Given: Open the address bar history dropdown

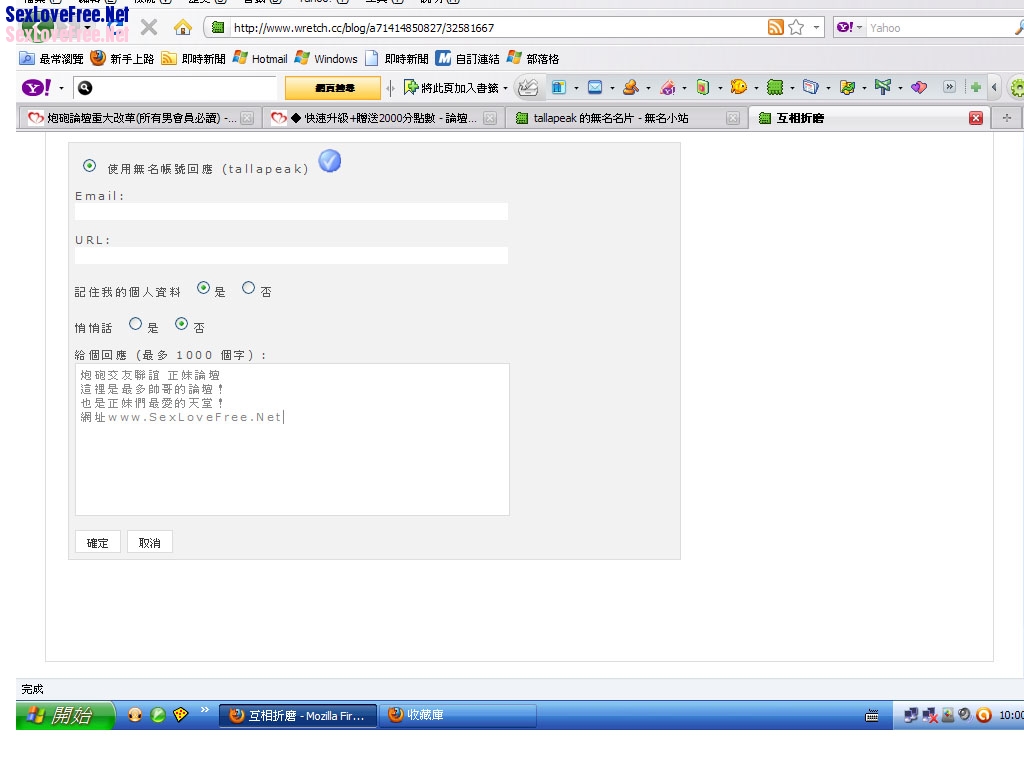Looking at the screenshot, I should tap(817, 28).
